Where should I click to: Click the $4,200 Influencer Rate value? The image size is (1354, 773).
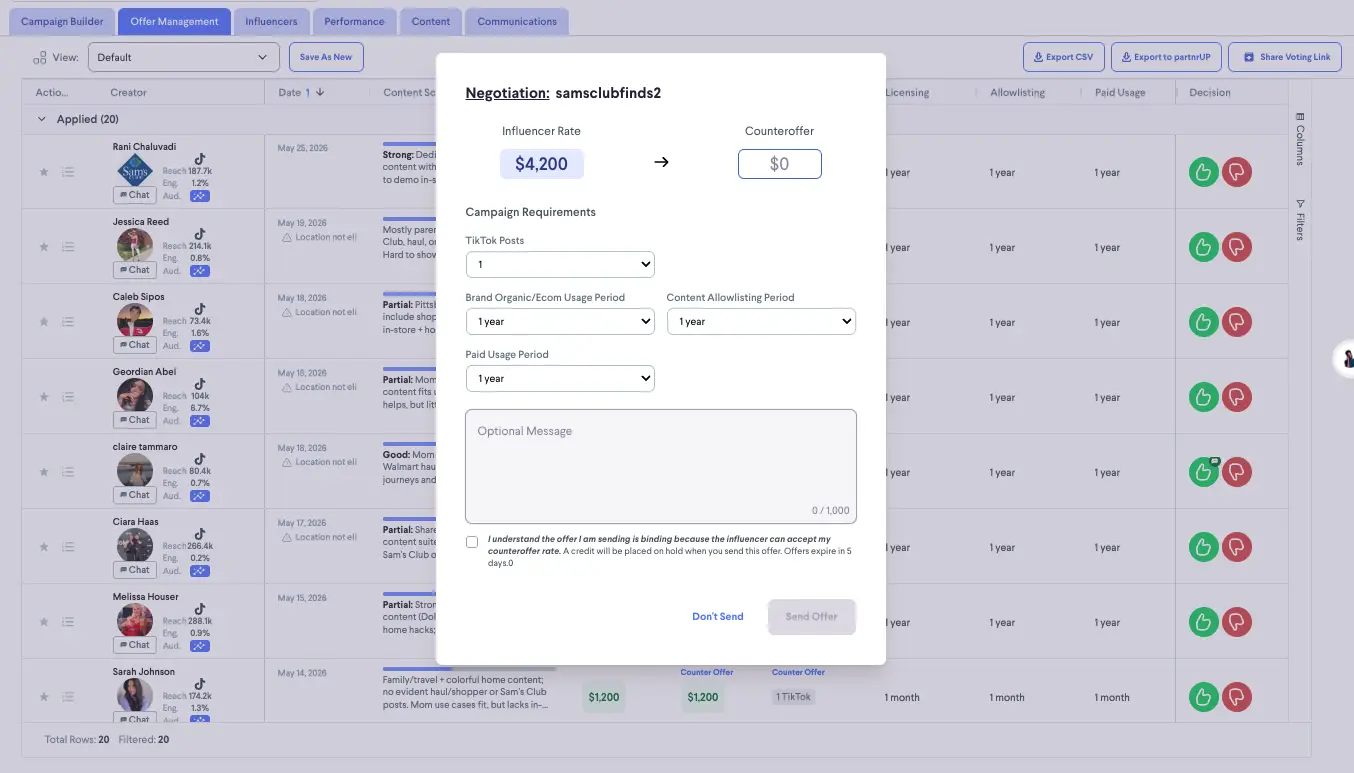pos(541,164)
